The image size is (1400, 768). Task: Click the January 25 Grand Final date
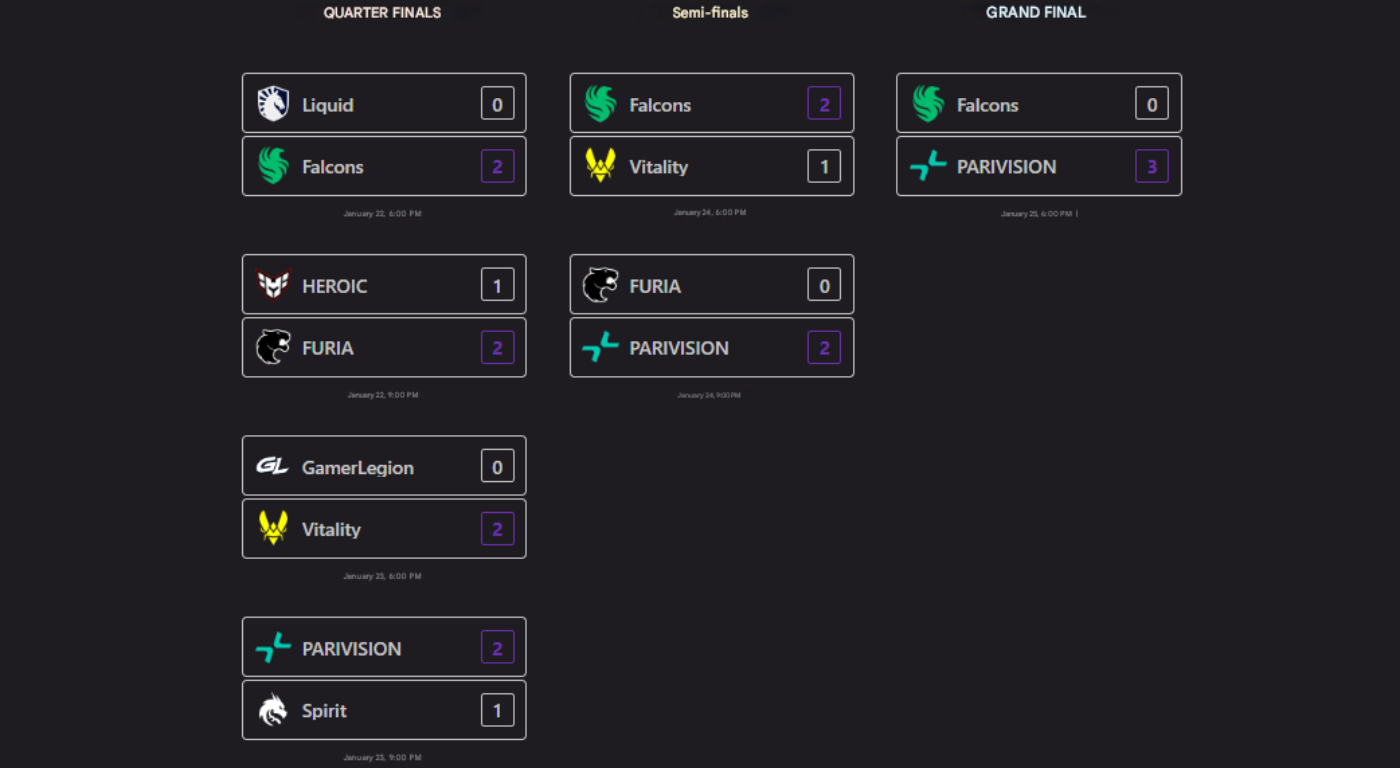point(1036,214)
